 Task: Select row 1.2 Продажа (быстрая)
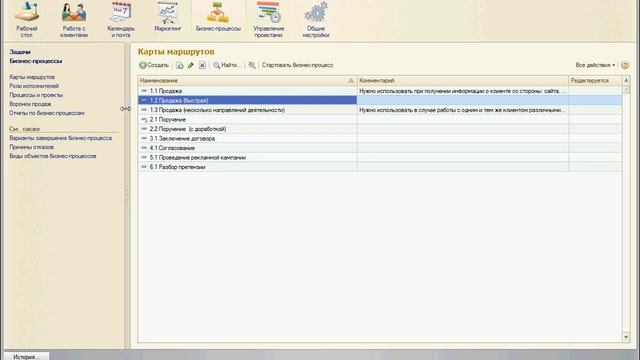pos(380,100)
